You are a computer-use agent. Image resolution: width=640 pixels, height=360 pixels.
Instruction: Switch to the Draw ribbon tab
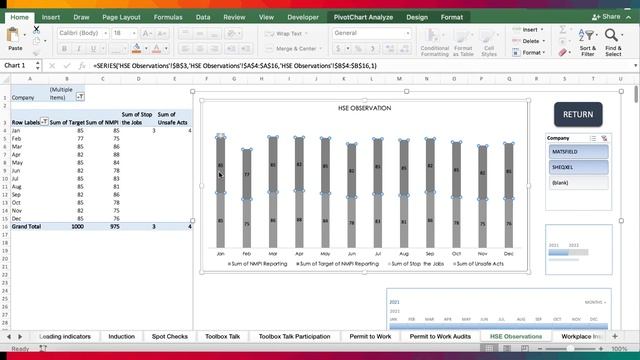[x=81, y=17]
